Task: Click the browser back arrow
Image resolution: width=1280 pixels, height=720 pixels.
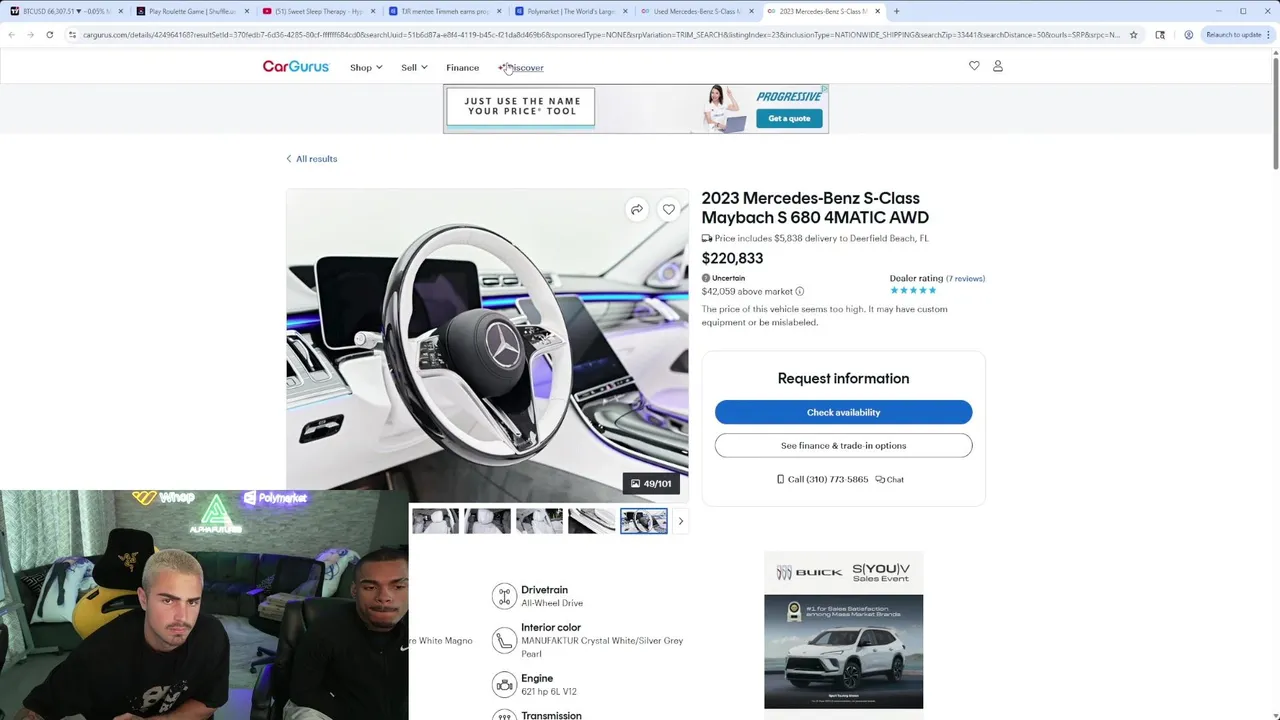Action: (x=11, y=35)
